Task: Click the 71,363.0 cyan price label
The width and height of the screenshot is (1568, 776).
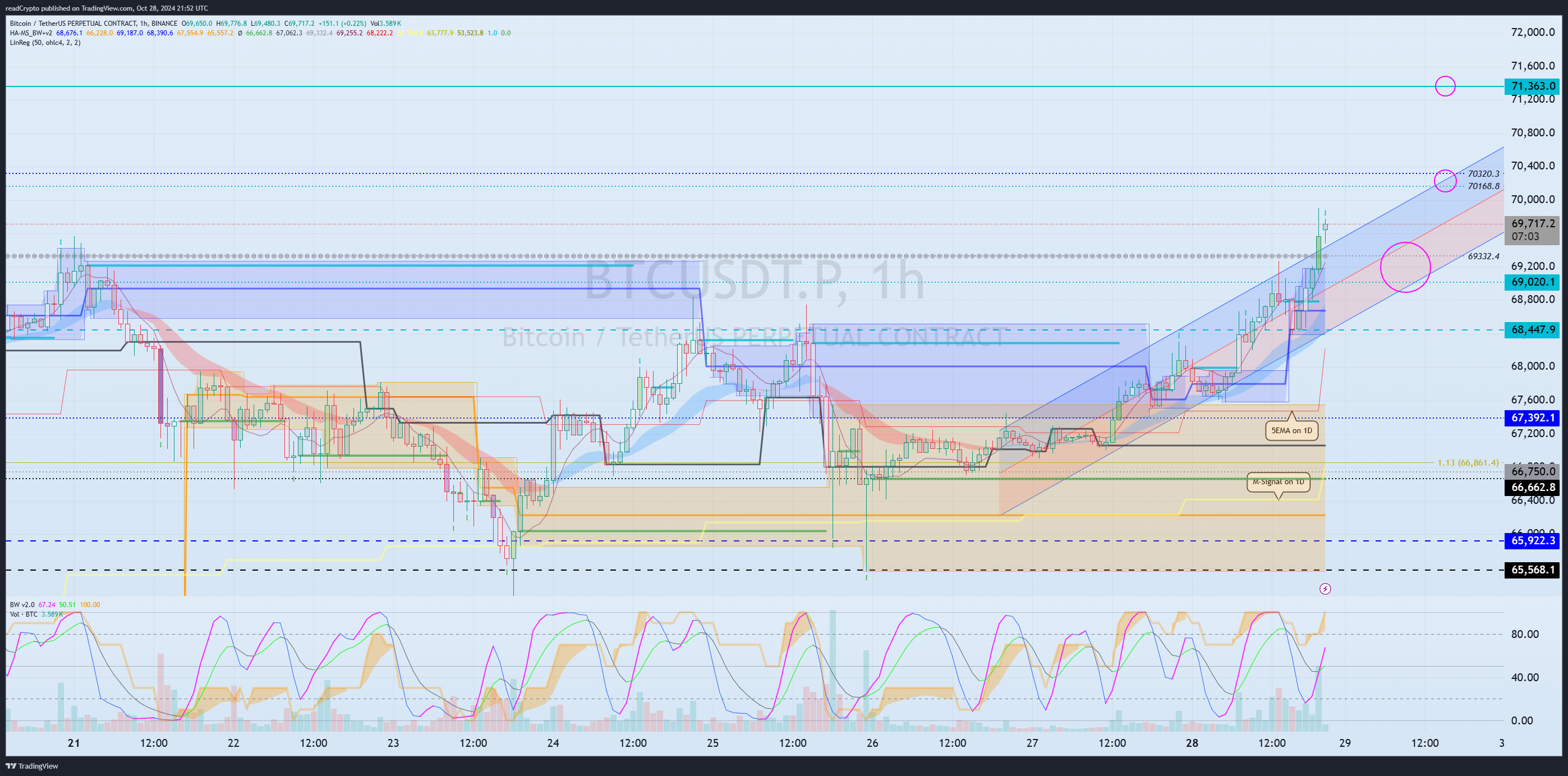Action: pyautogui.click(x=1532, y=86)
